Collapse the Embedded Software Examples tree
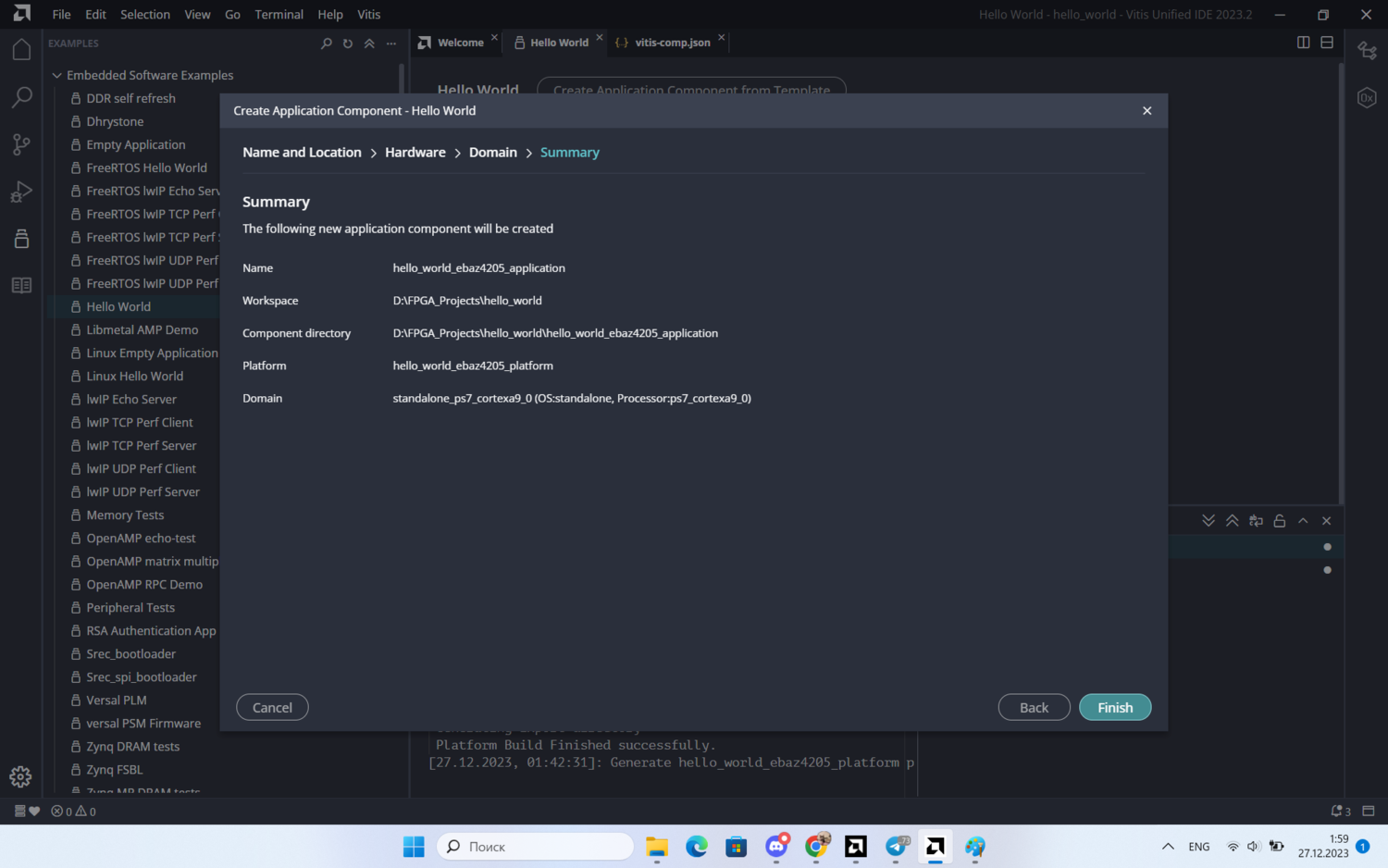This screenshot has height=868, width=1388. click(57, 76)
